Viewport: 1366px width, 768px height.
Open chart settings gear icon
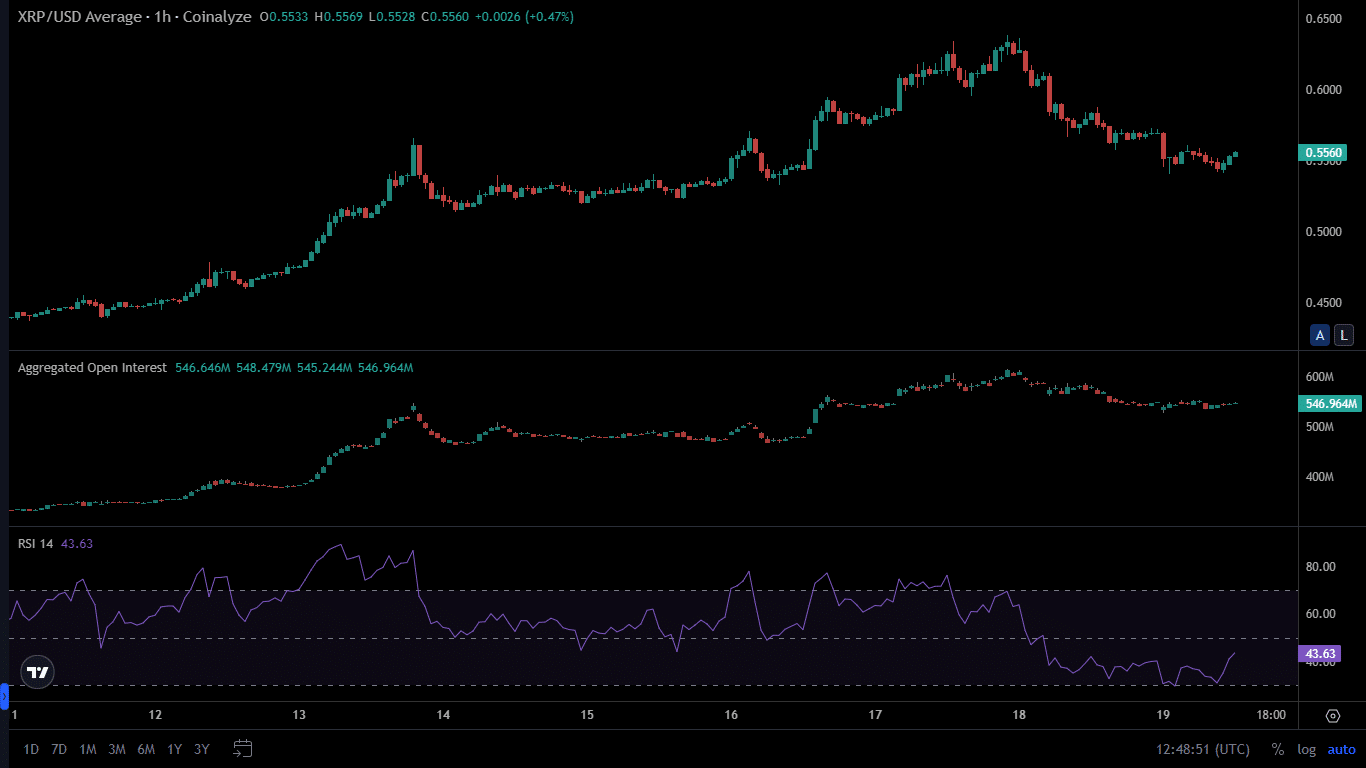click(x=1333, y=716)
